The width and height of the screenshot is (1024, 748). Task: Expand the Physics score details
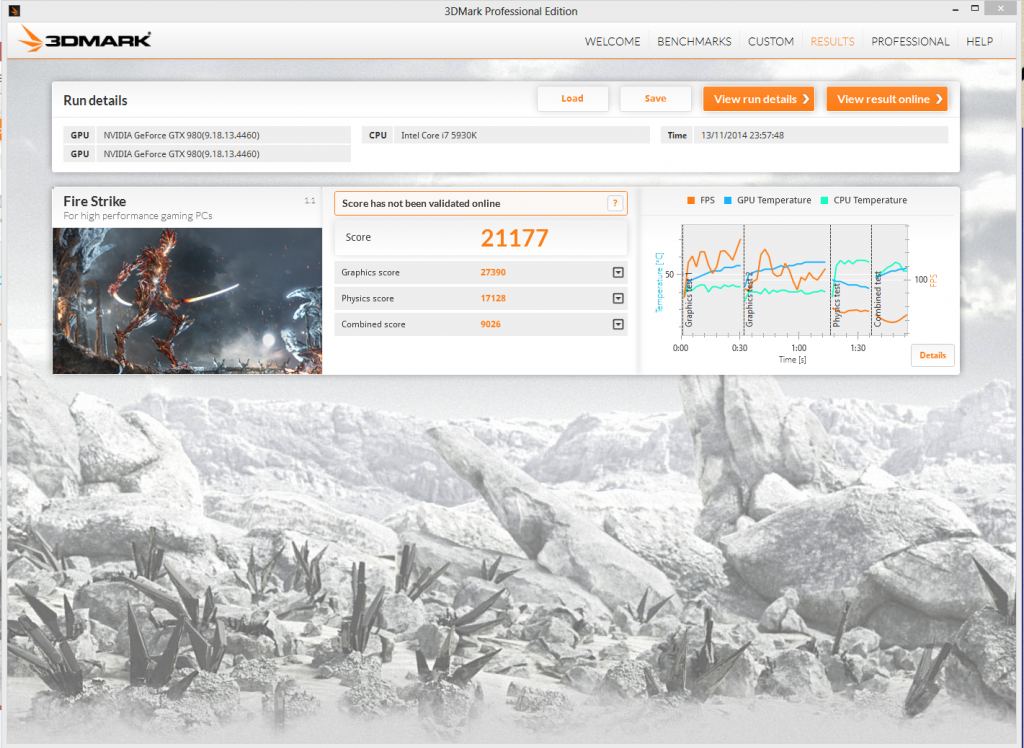[x=618, y=299]
